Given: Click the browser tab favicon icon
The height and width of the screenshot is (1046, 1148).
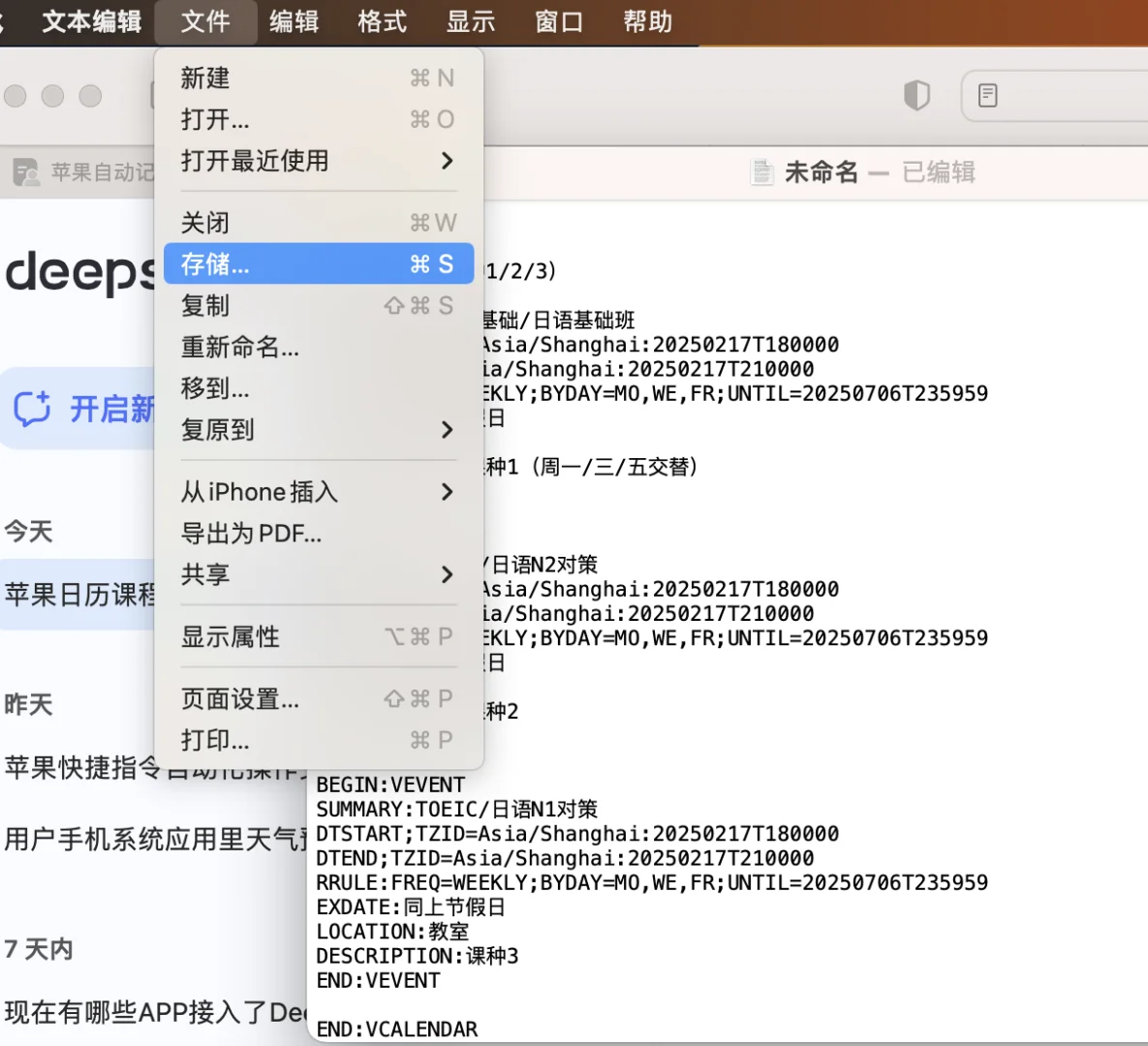Looking at the screenshot, I should point(26,172).
